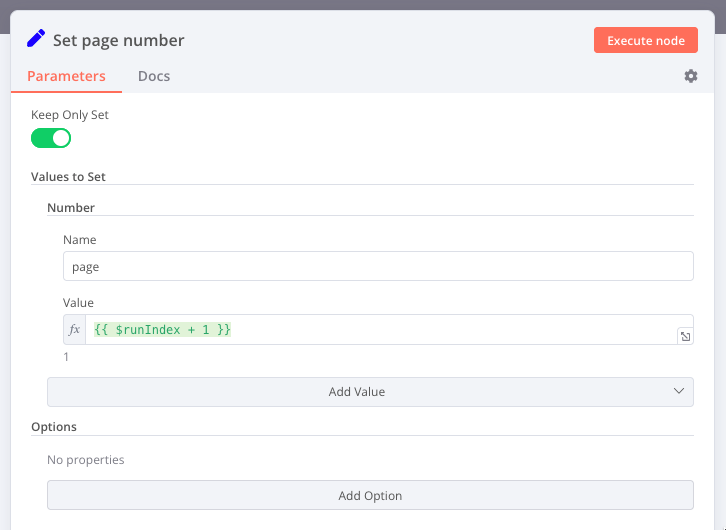
Task: Click the Values to Set heading
Action: click(68, 177)
